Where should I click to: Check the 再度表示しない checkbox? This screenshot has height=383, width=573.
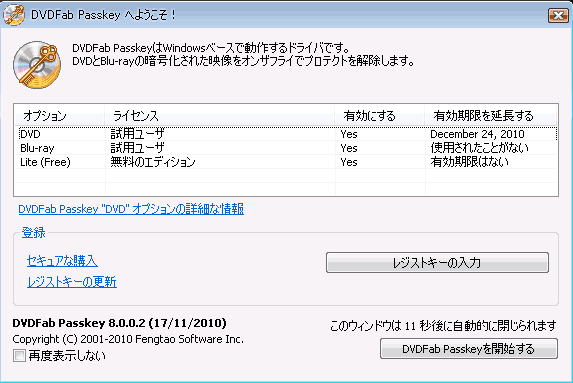click(19, 355)
